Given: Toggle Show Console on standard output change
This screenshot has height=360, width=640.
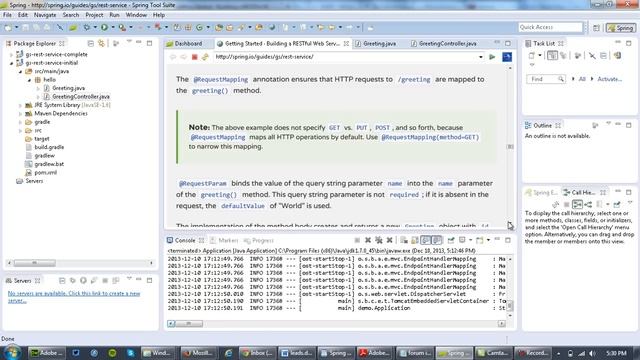Looking at the screenshot, I should tap(426, 240).
